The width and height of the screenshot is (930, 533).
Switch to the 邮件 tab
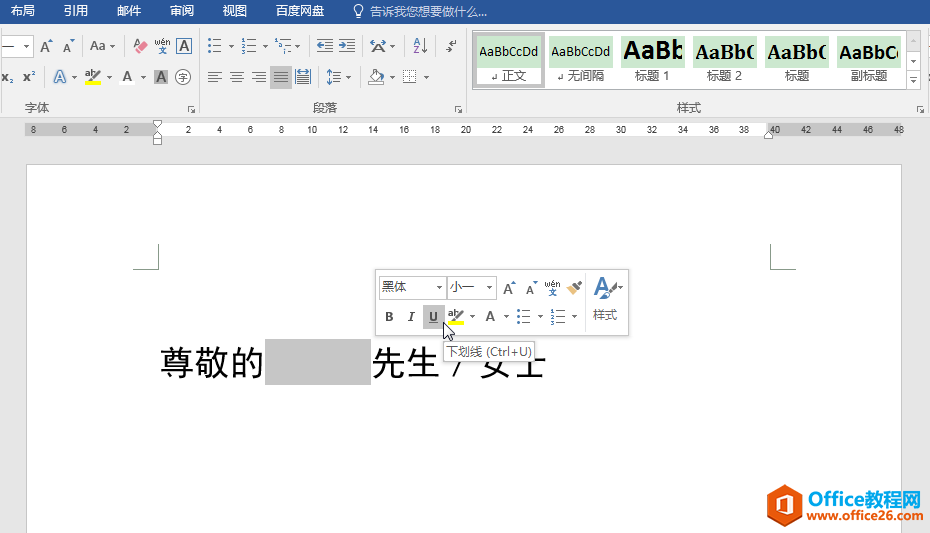point(129,11)
